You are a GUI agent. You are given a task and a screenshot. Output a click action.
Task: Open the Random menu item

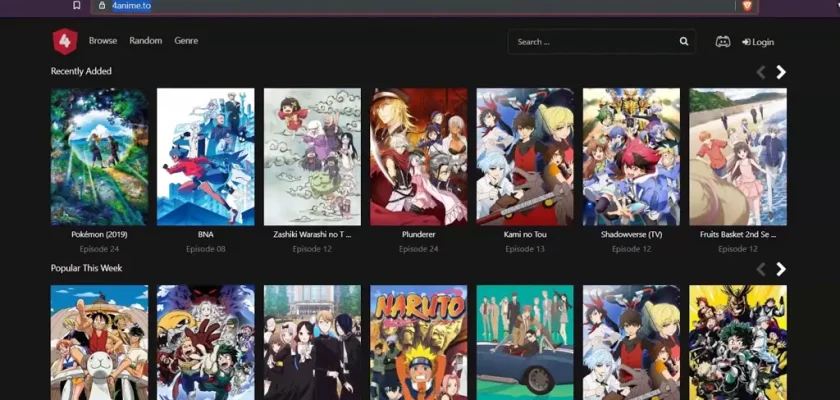(146, 41)
